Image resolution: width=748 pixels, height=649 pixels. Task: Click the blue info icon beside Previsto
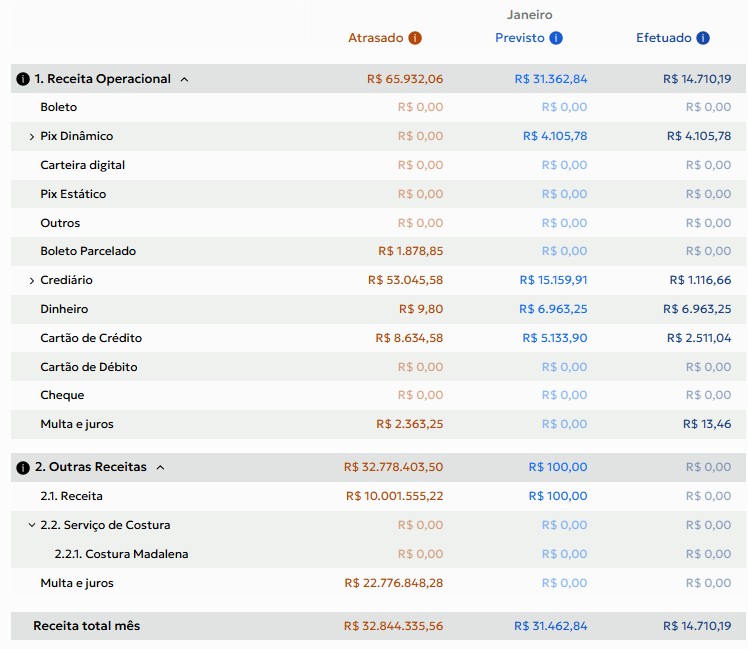click(x=556, y=38)
